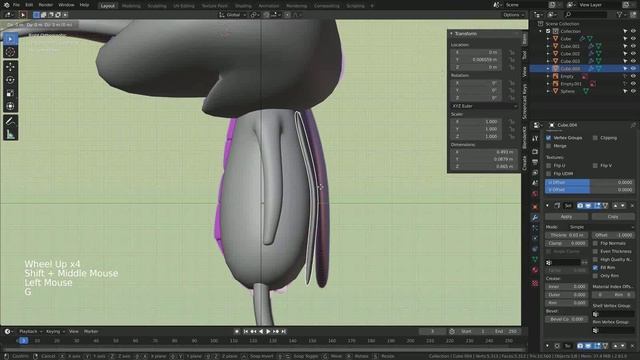
Task: Apply the Solidify modifier
Action: [x=567, y=217]
